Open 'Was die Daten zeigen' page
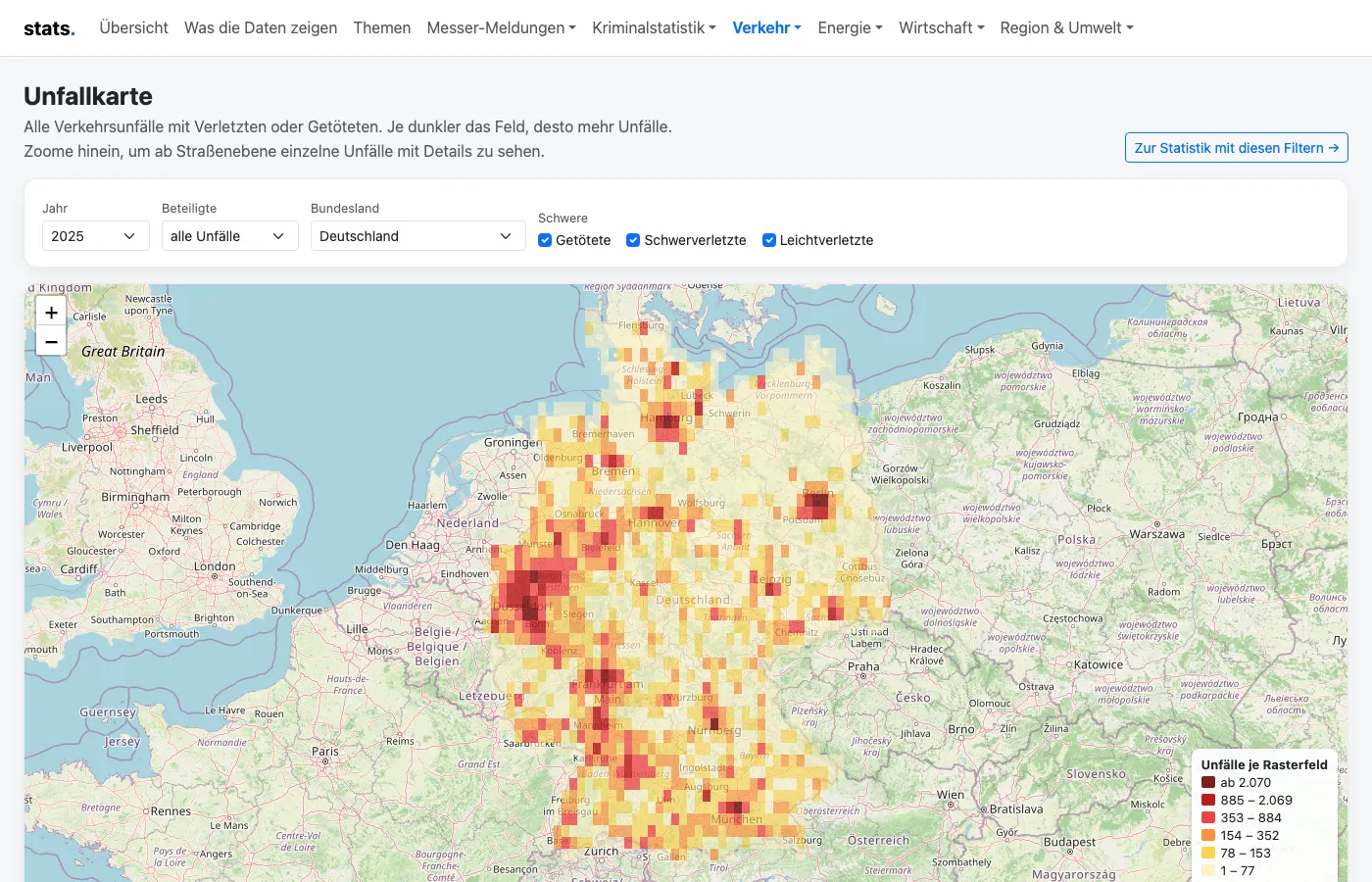This screenshot has width=1372, height=882. coord(261,27)
